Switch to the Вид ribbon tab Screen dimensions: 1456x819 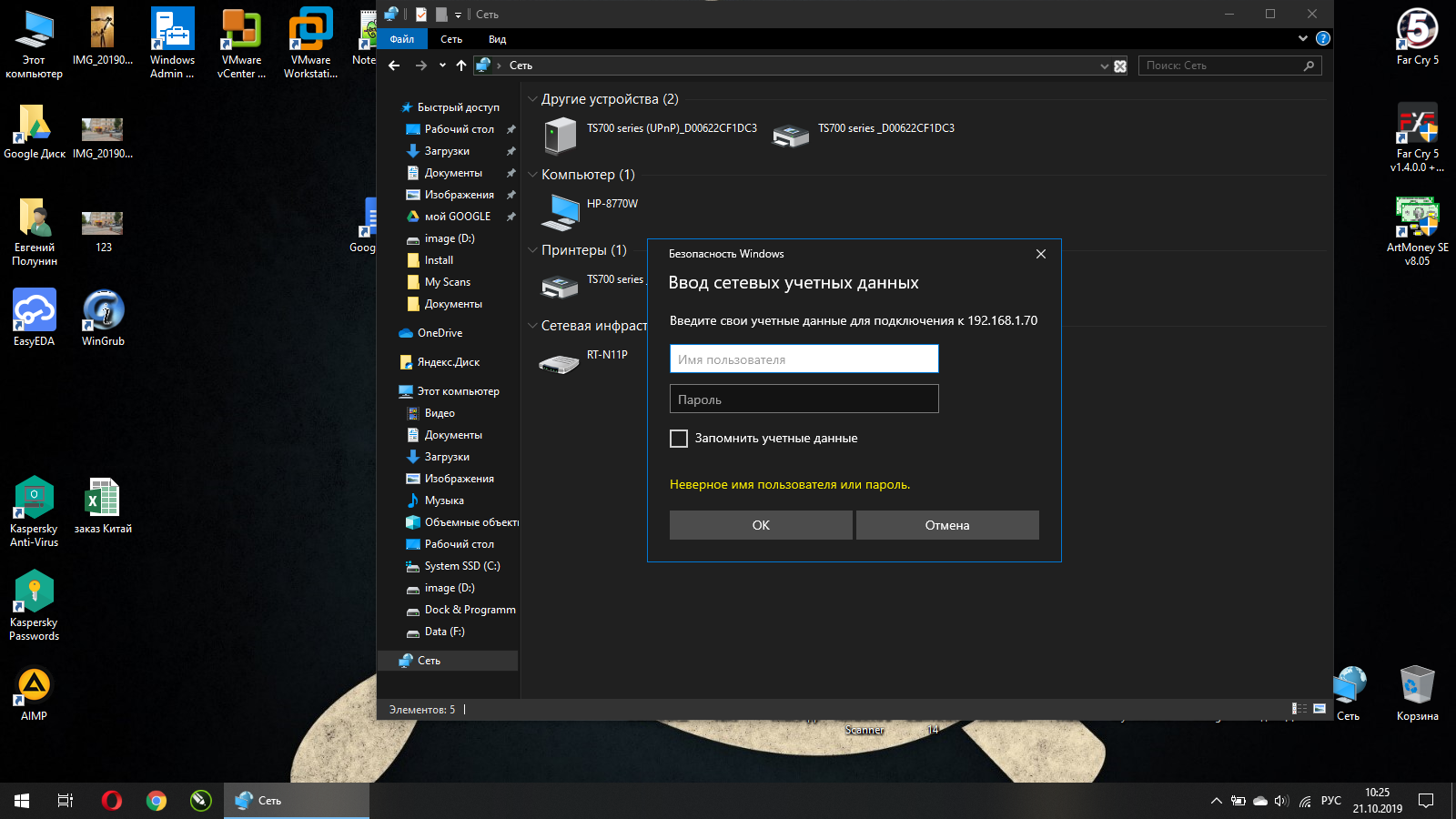[497, 39]
